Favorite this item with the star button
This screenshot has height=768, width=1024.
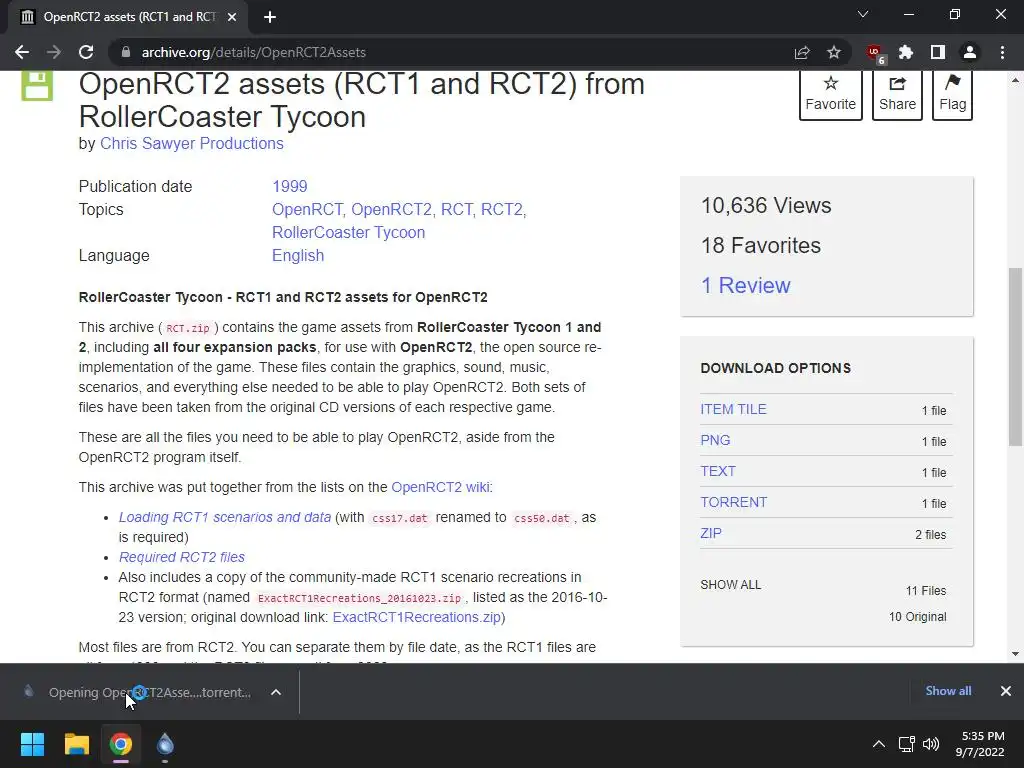830,94
